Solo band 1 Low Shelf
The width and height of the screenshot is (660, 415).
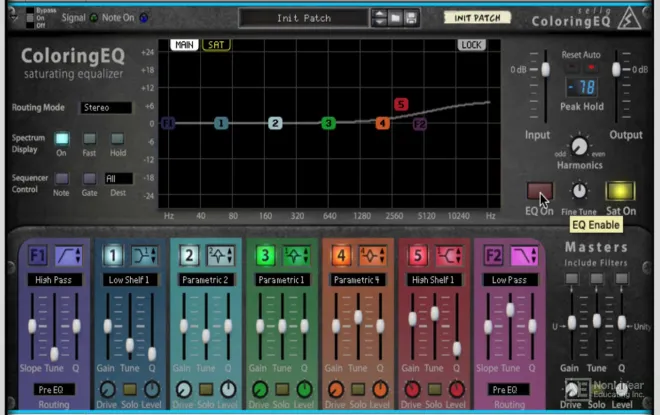point(130,389)
